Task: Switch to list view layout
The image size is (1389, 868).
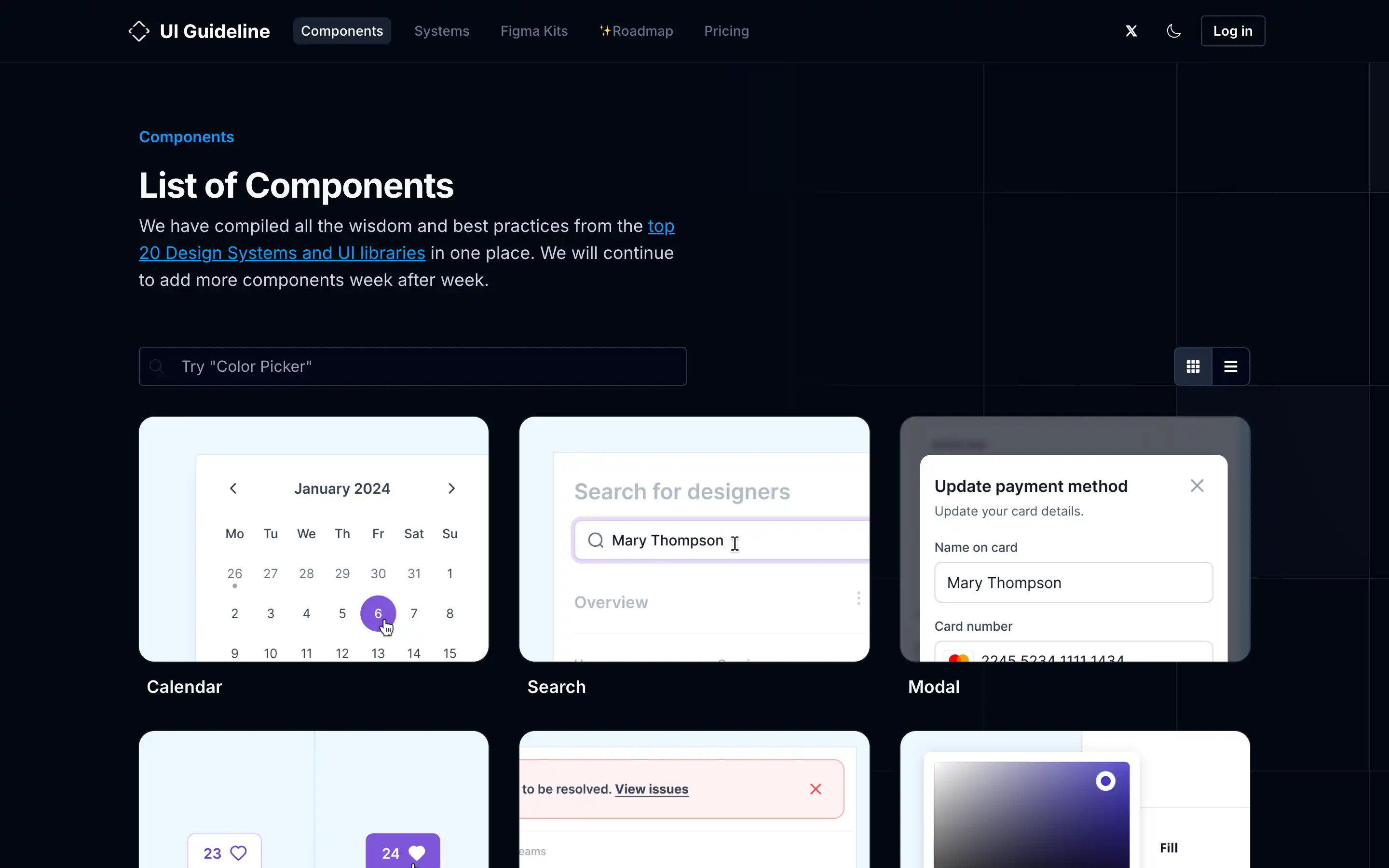Action: click(x=1231, y=366)
